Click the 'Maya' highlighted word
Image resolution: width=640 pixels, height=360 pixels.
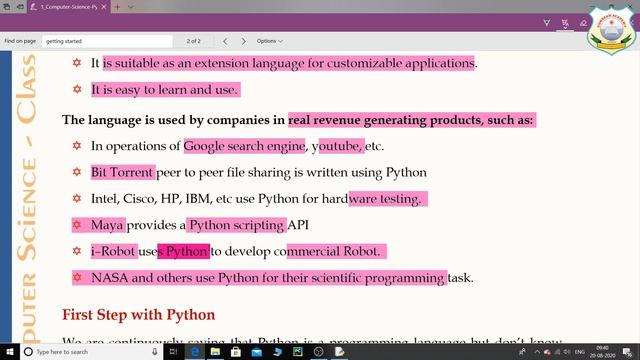pos(107,225)
